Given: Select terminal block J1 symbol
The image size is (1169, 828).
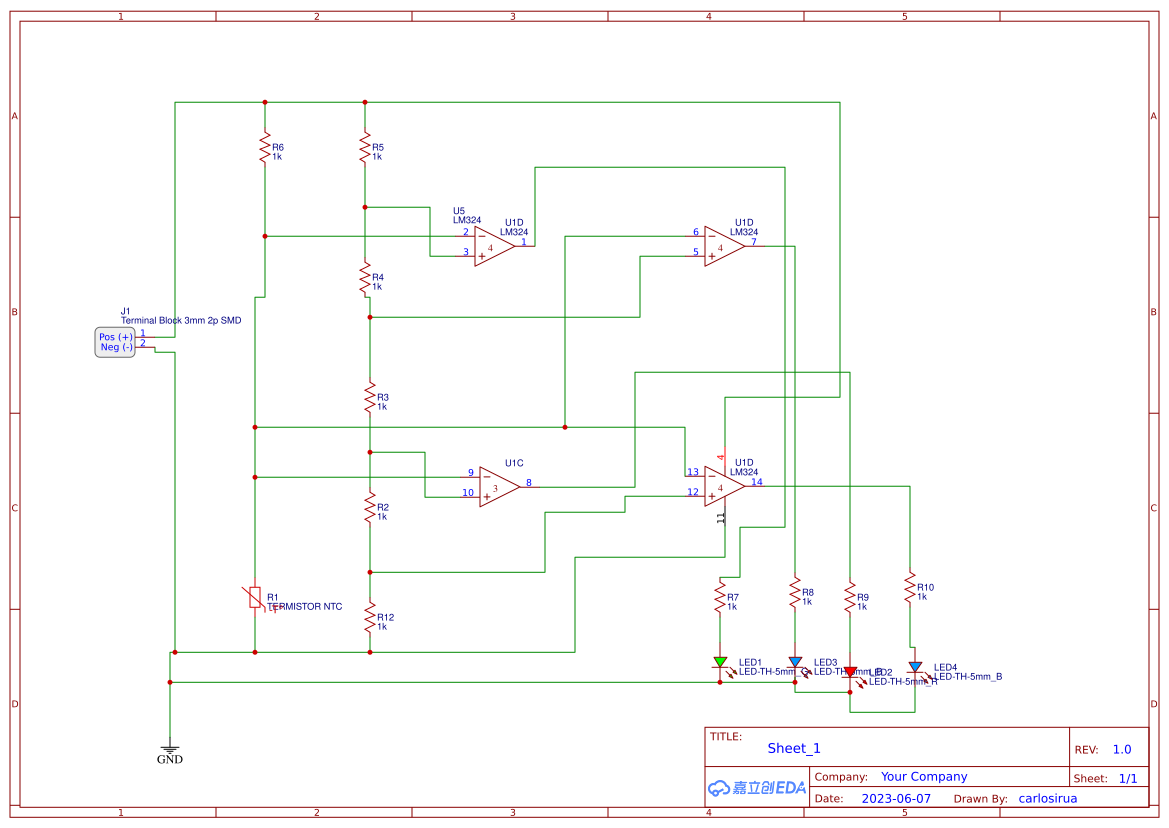Looking at the screenshot, I should pos(114,341).
